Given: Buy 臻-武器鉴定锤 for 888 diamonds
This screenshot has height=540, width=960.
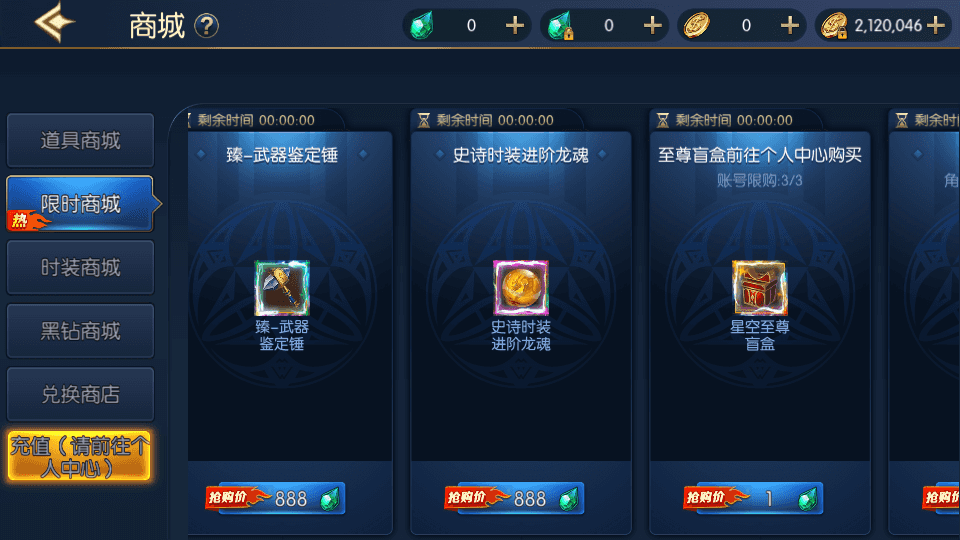Looking at the screenshot, I should 276,498.
